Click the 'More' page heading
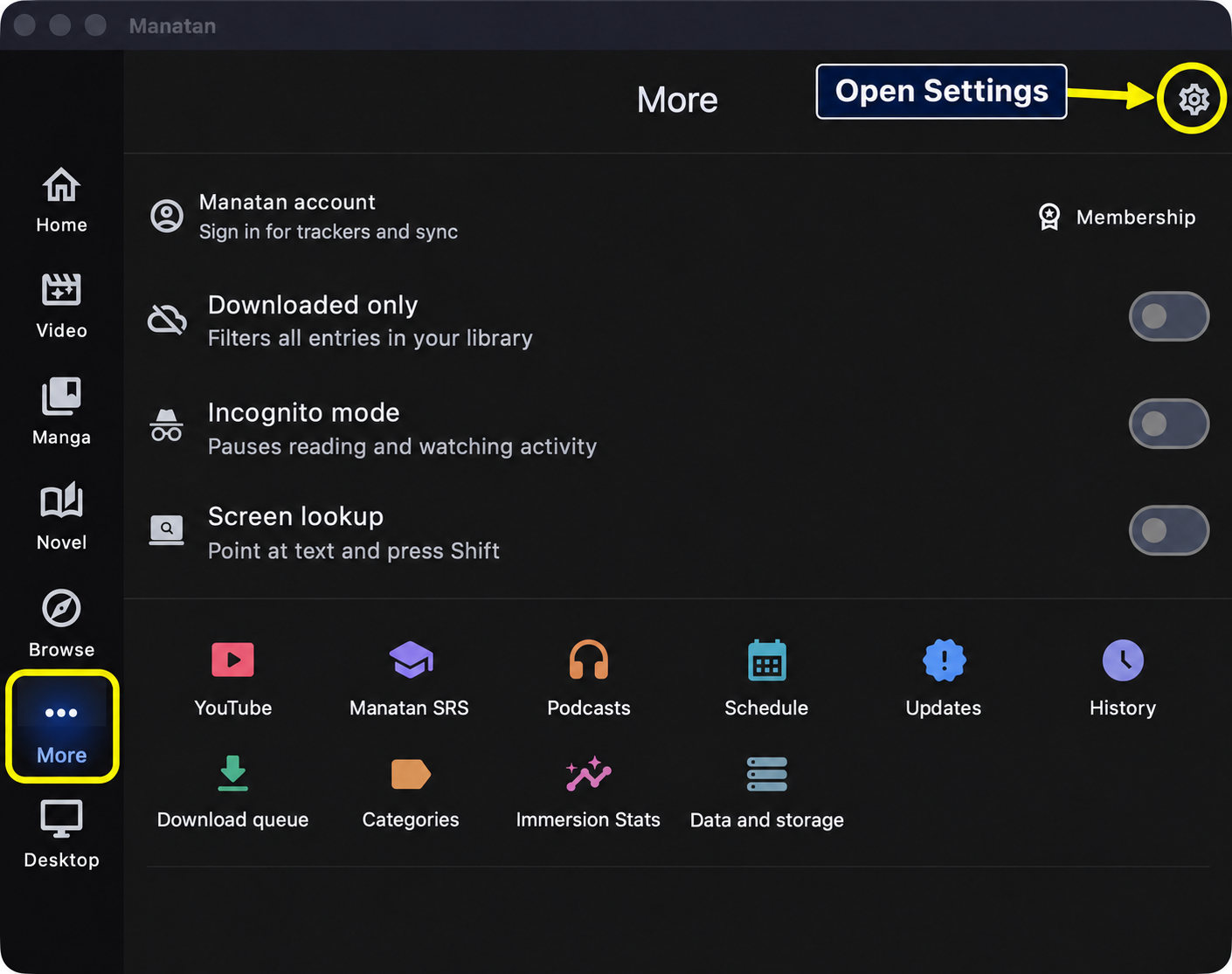The width and height of the screenshot is (1232, 974). click(677, 100)
